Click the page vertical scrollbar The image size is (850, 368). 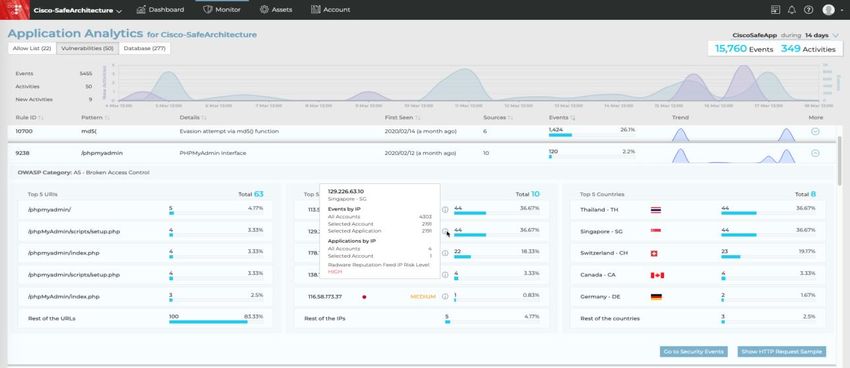pos(840,160)
